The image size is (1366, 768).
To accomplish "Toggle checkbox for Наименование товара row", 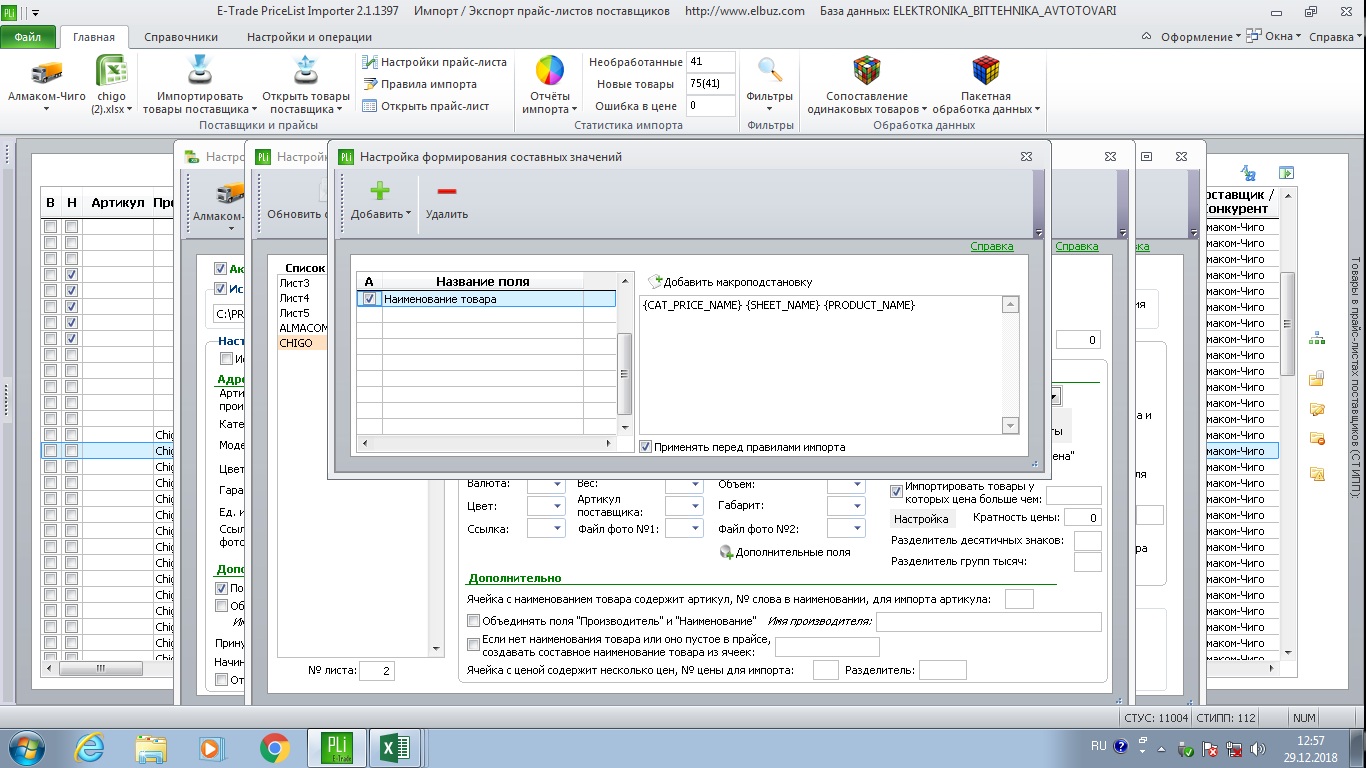I will pyautogui.click(x=369, y=299).
